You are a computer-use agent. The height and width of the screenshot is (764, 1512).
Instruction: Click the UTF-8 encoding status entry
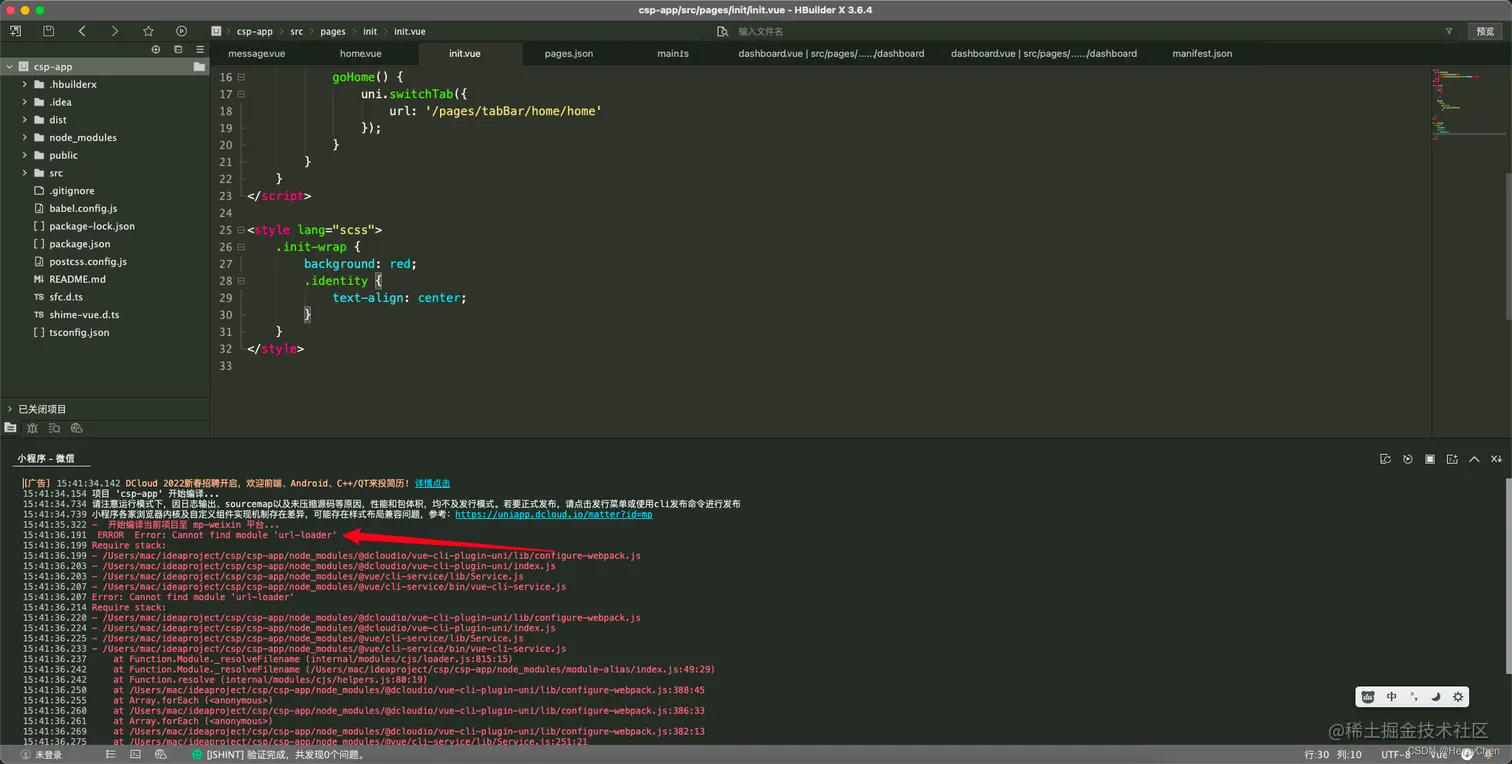[1396, 754]
